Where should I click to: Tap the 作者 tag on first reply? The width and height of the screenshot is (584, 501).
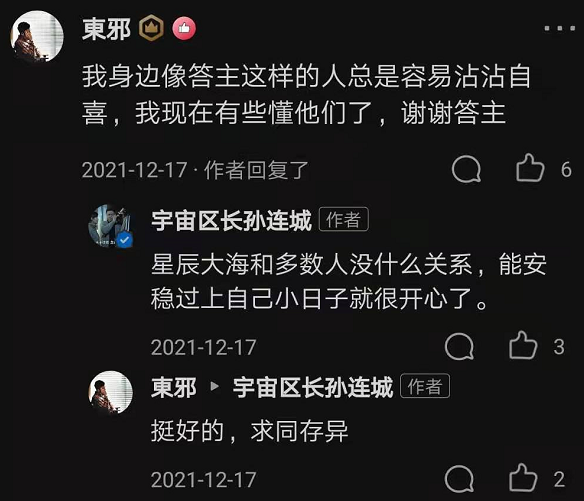pyautogui.click(x=344, y=219)
